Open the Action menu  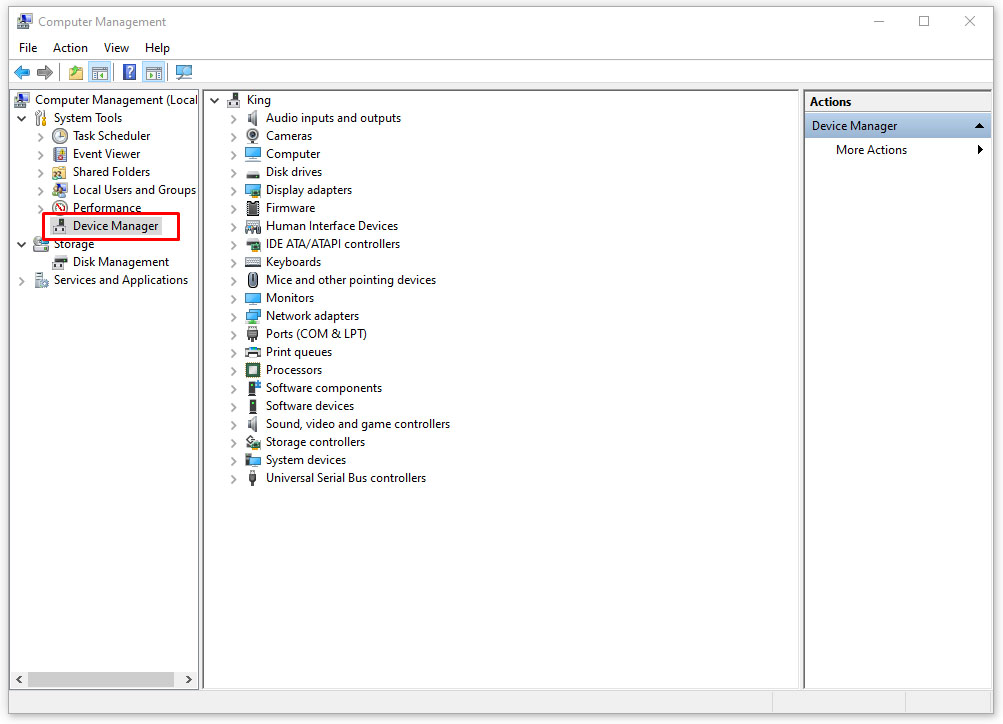point(70,48)
